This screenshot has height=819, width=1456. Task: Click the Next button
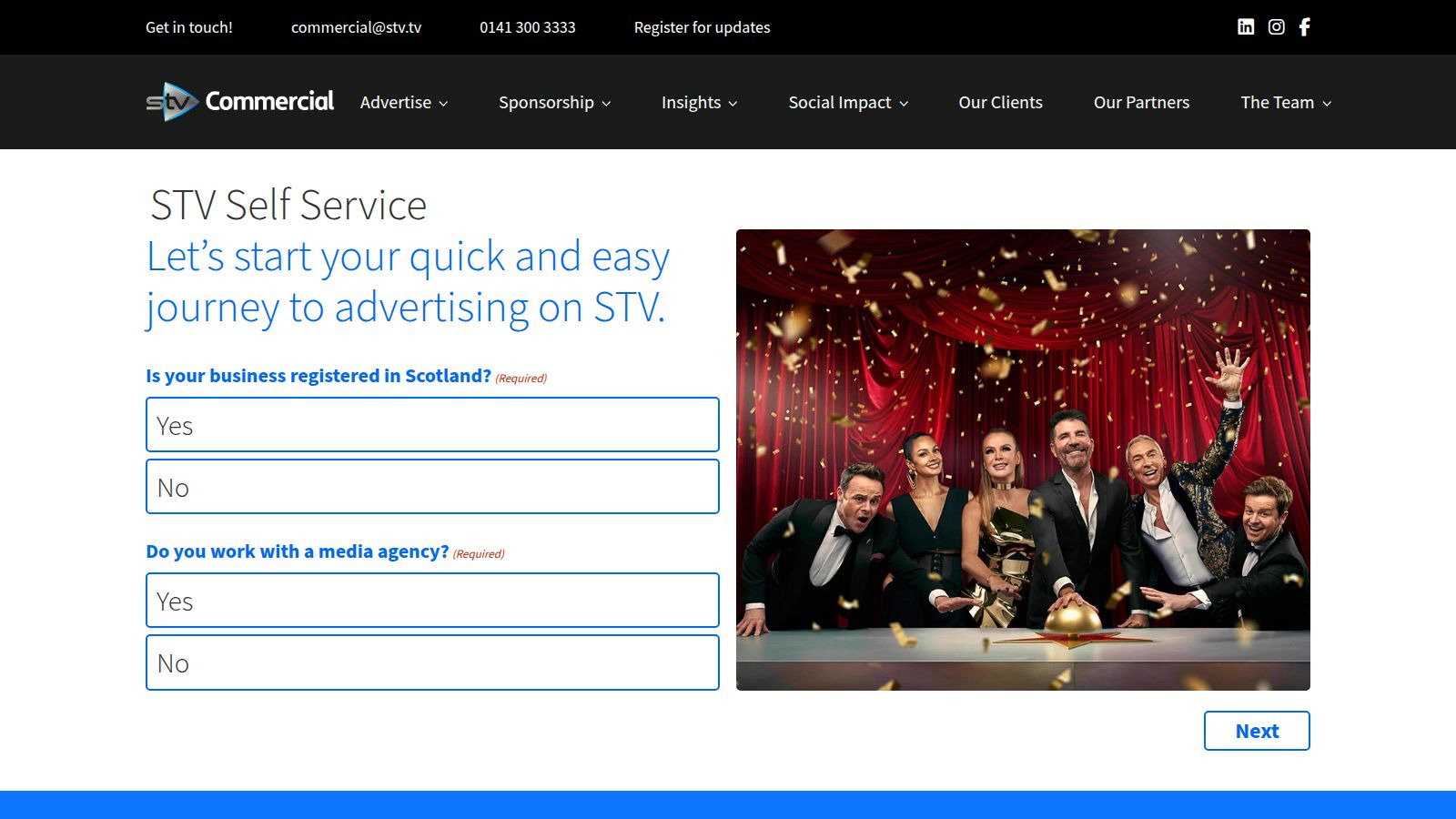[x=1257, y=731]
